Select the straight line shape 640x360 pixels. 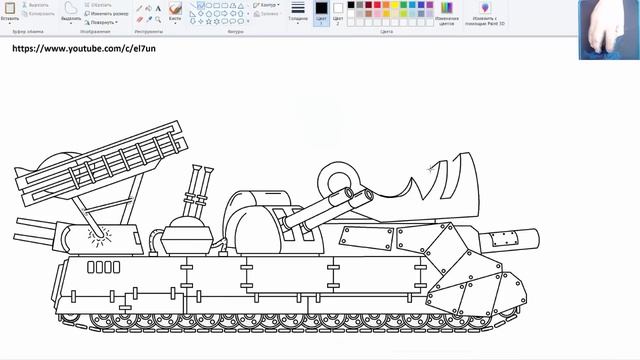[x=193, y=5]
